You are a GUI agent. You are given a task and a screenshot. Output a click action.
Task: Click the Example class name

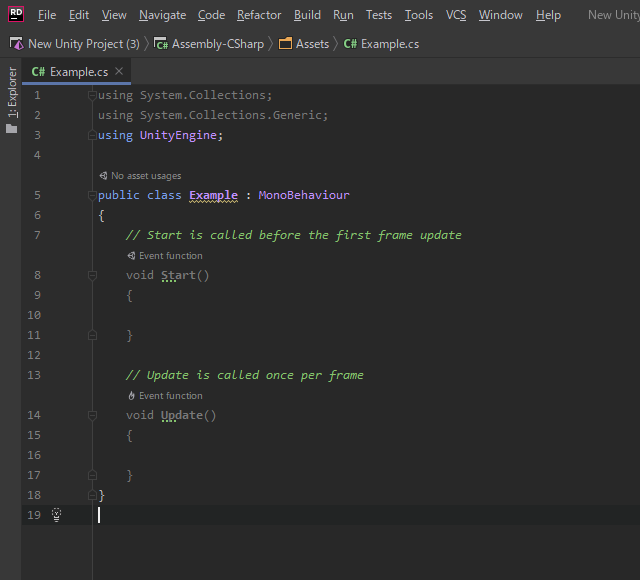pos(213,195)
